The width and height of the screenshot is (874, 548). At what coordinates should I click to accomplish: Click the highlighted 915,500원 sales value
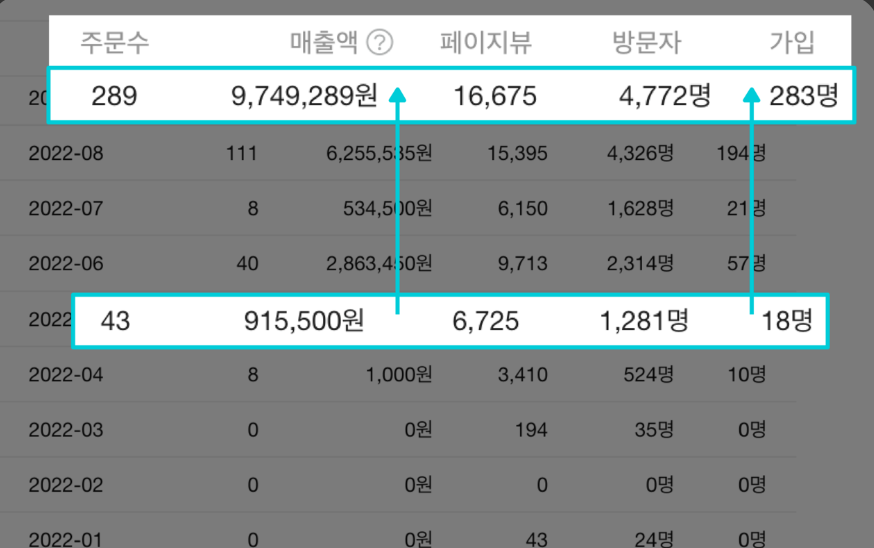point(304,321)
